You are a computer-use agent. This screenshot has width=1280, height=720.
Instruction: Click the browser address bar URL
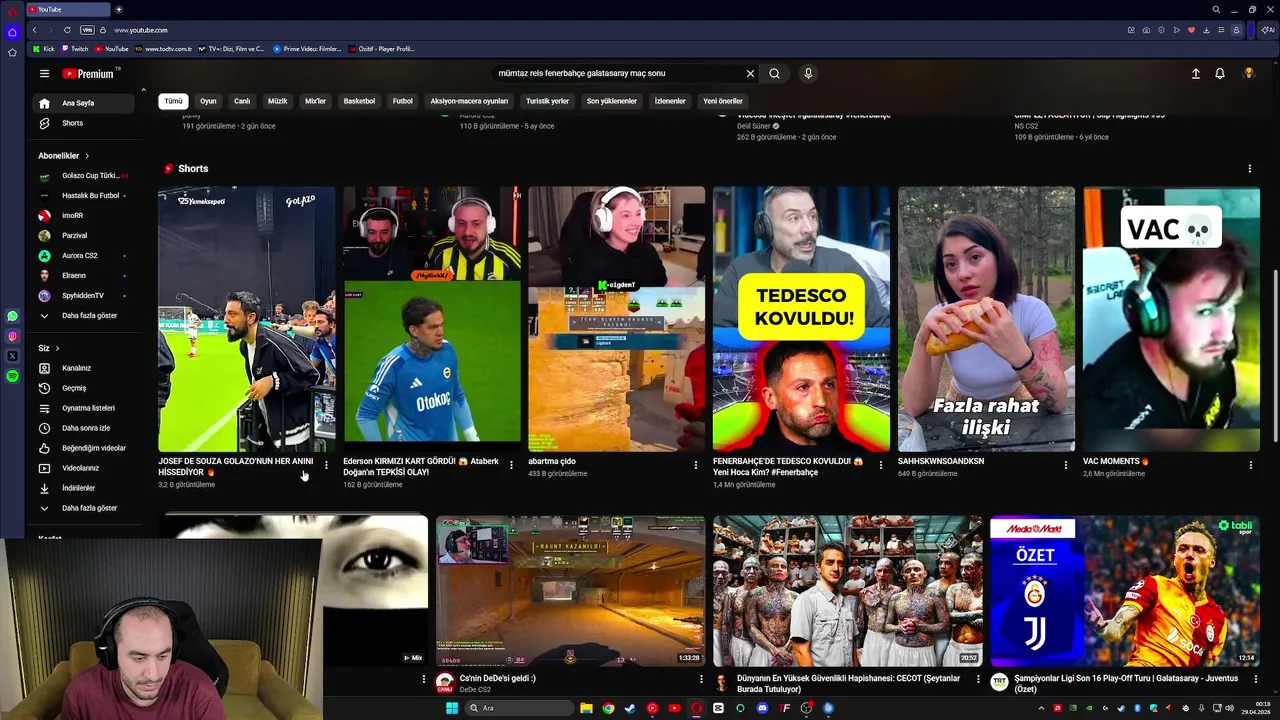(x=141, y=30)
